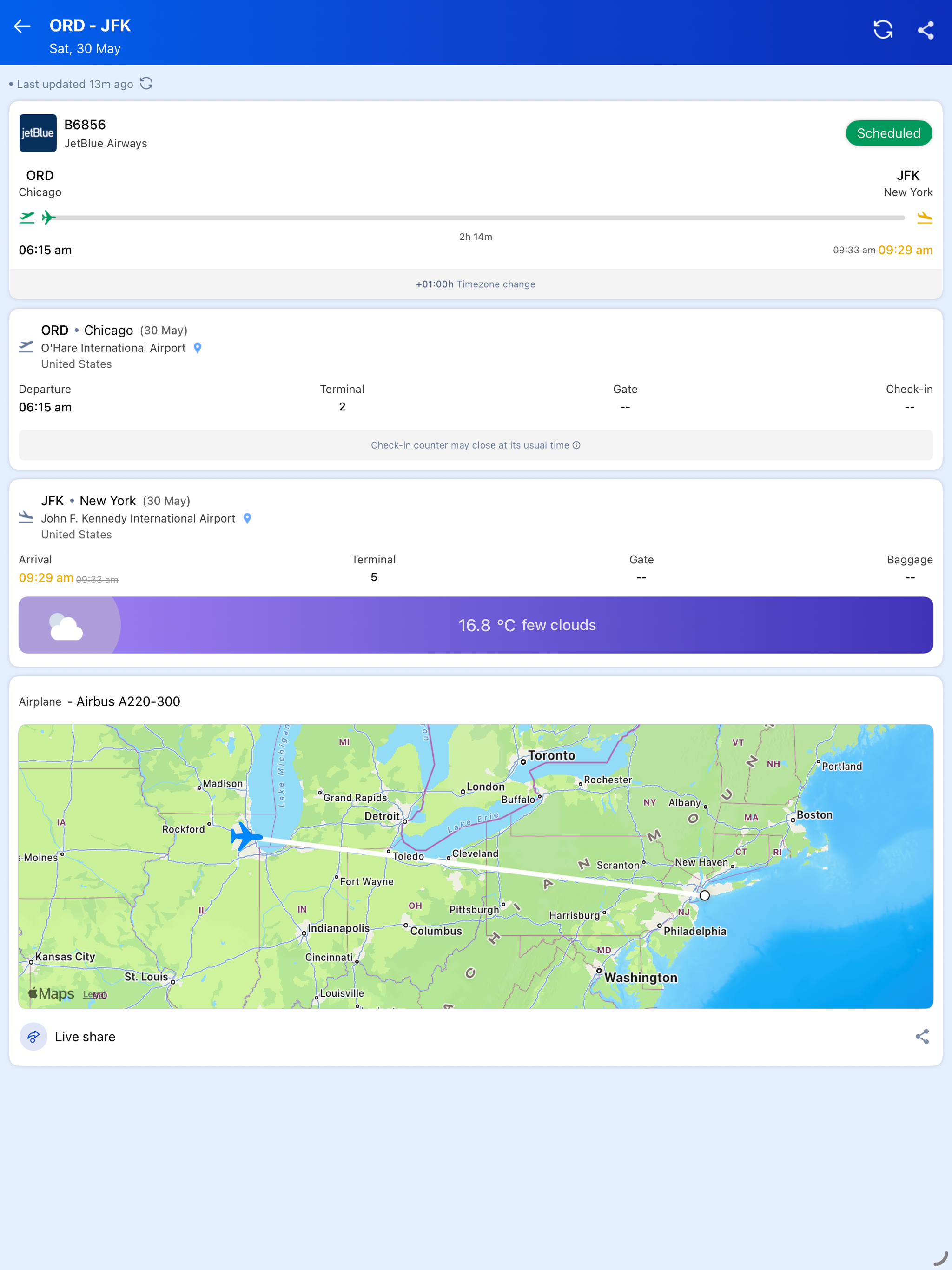The image size is (952, 1270).
Task: Tap Philadelphia on the map
Action: coord(695,931)
